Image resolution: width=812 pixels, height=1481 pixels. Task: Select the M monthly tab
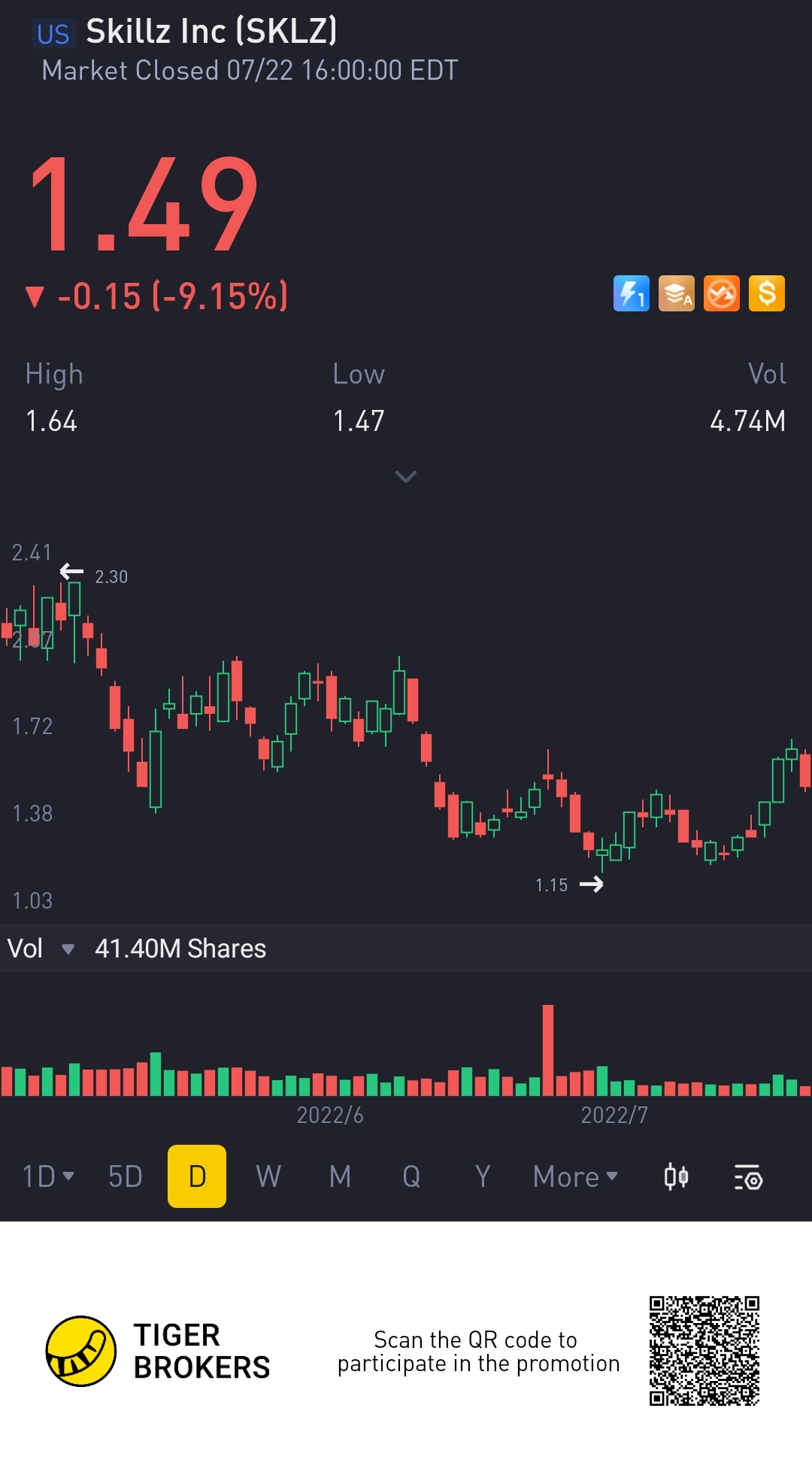[x=340, y=1176]
